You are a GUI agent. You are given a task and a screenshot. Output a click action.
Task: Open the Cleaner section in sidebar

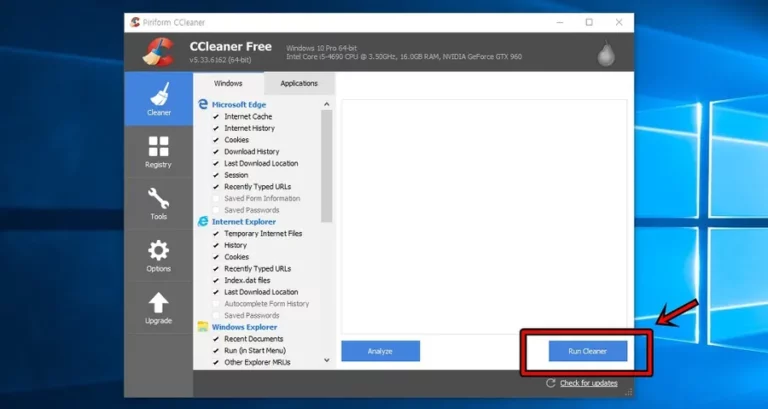tap(158, 99)
